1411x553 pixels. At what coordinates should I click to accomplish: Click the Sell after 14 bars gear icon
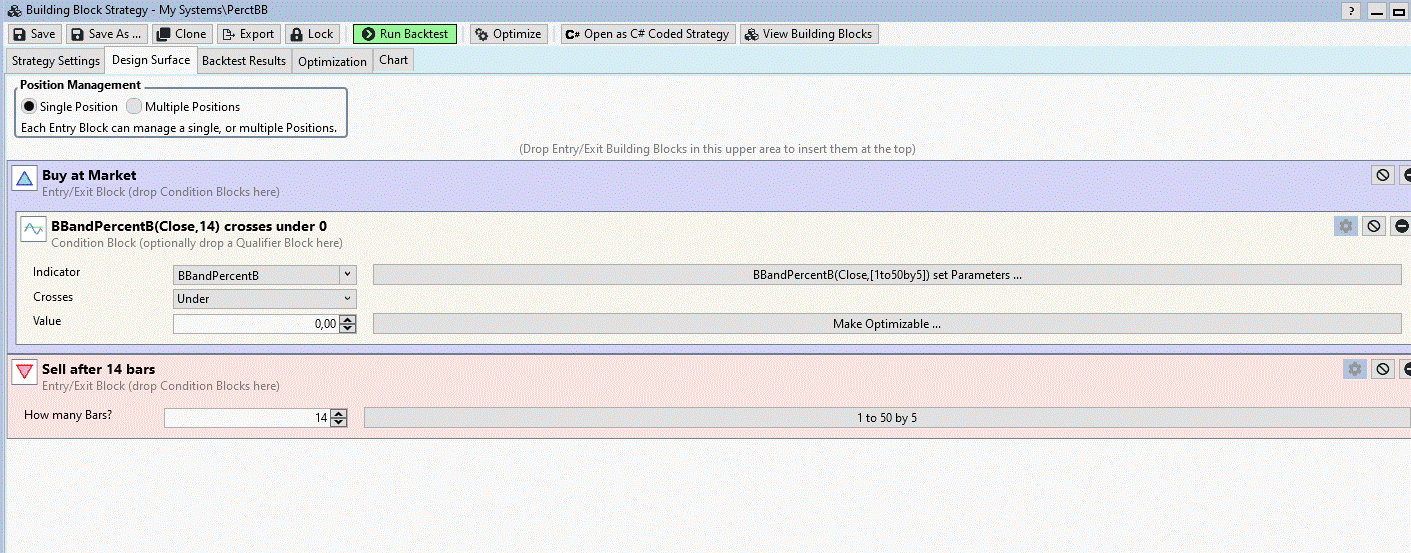(x=1355, y=369)
